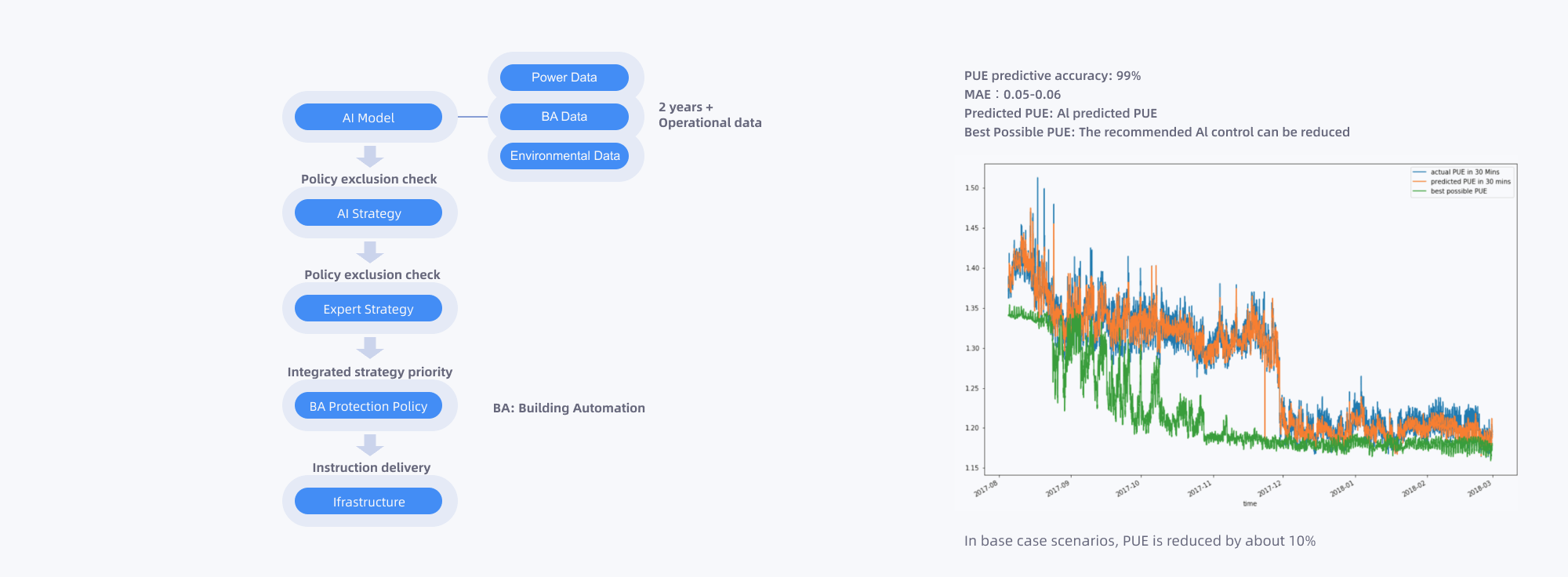
Task: Open the Environmental Data block
Action: [564, 156]
